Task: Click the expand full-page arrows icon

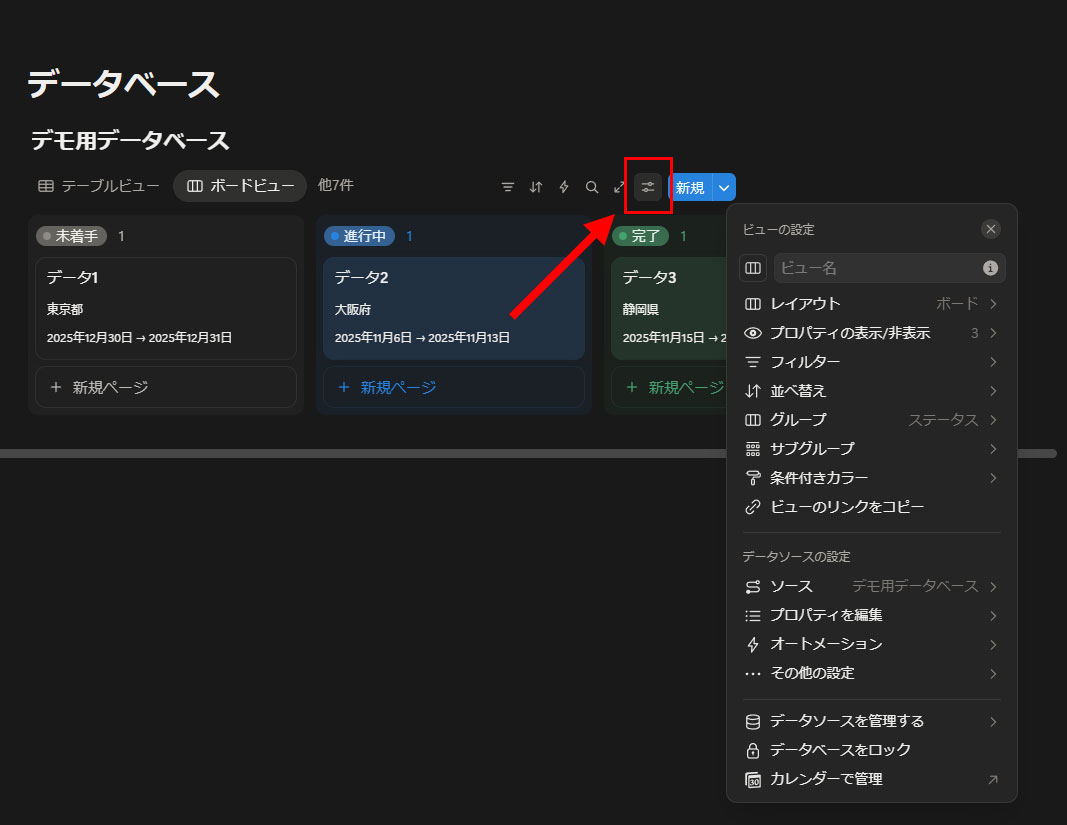Action: click(x=620, y=187)
